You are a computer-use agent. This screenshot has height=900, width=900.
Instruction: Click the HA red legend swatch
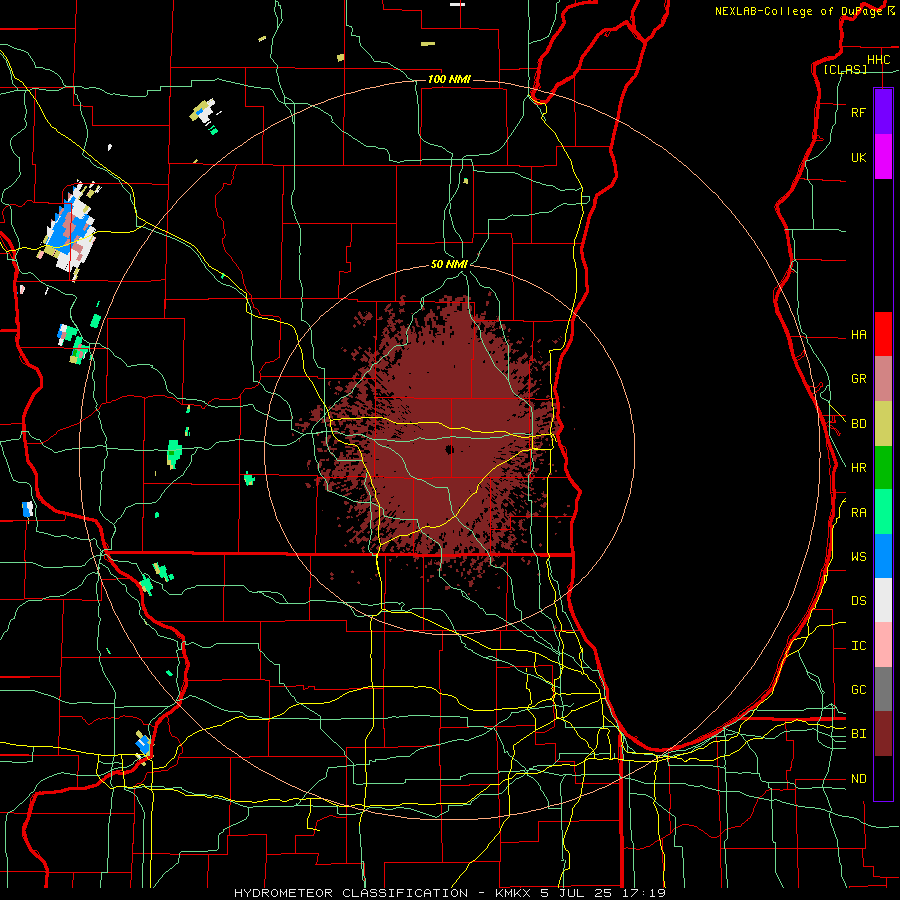(883, 334)
